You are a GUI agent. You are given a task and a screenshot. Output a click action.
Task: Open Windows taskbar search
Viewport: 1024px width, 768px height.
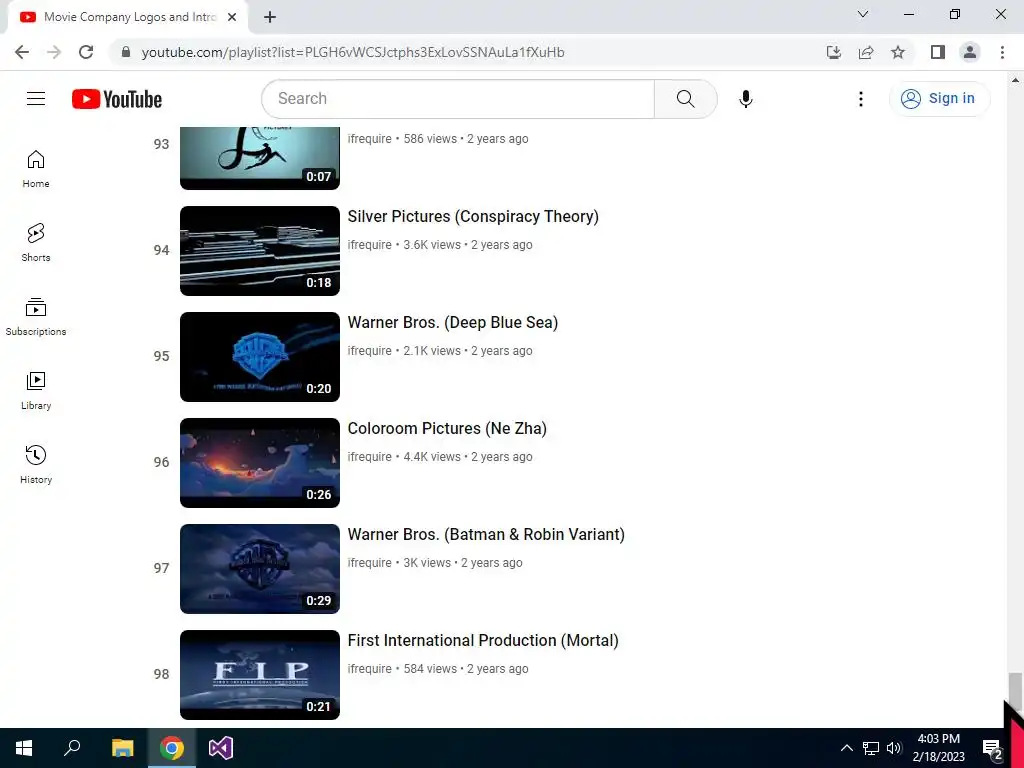(x=72, y=748)
